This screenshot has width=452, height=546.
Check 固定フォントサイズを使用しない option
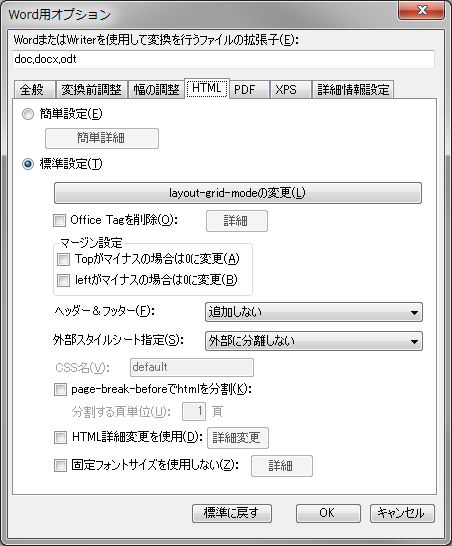tap(60, 465)
